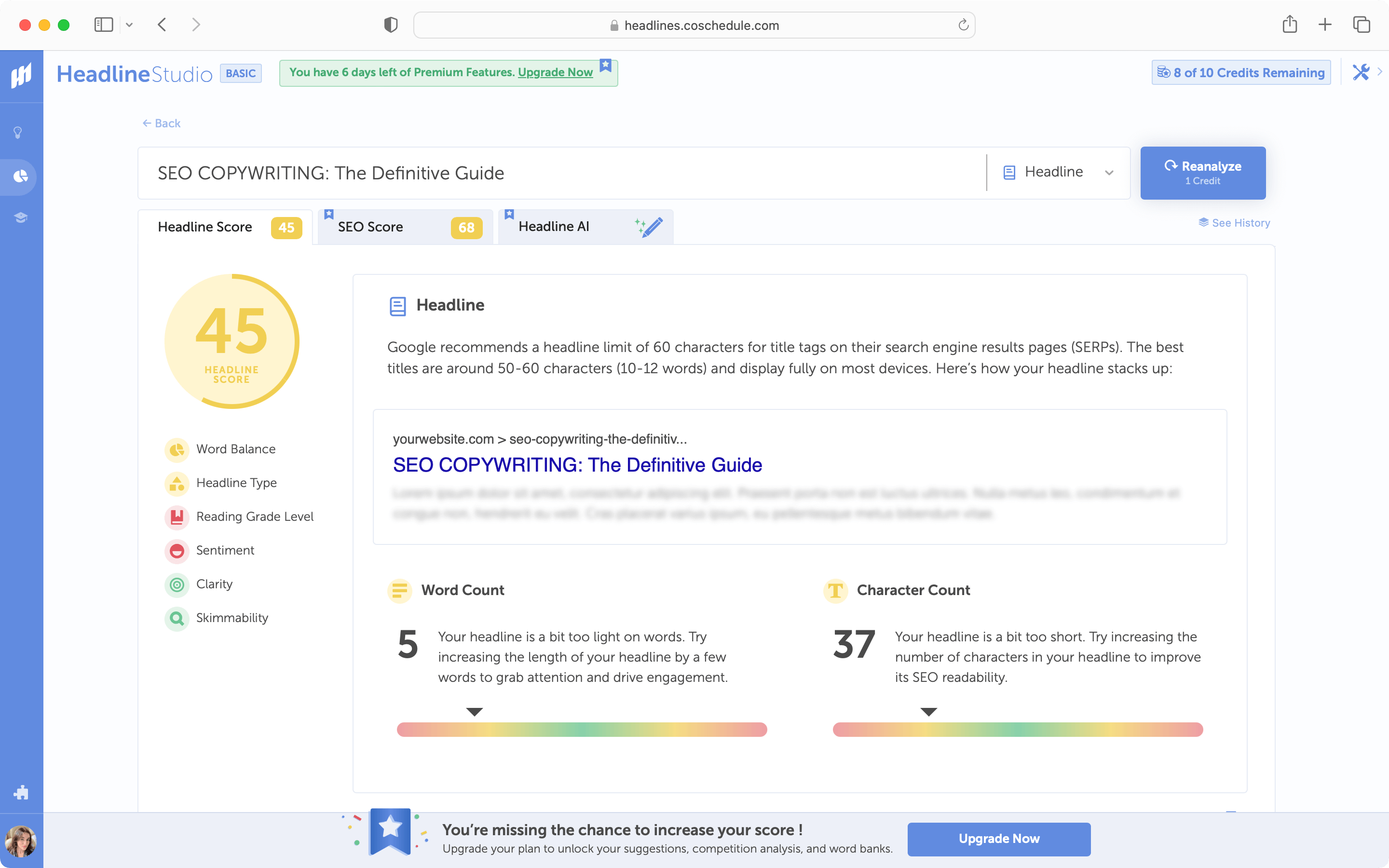Screen dimensions: 1389x868
Task: Click the Word Count gradient bar
Action: (x=582, y=730)
